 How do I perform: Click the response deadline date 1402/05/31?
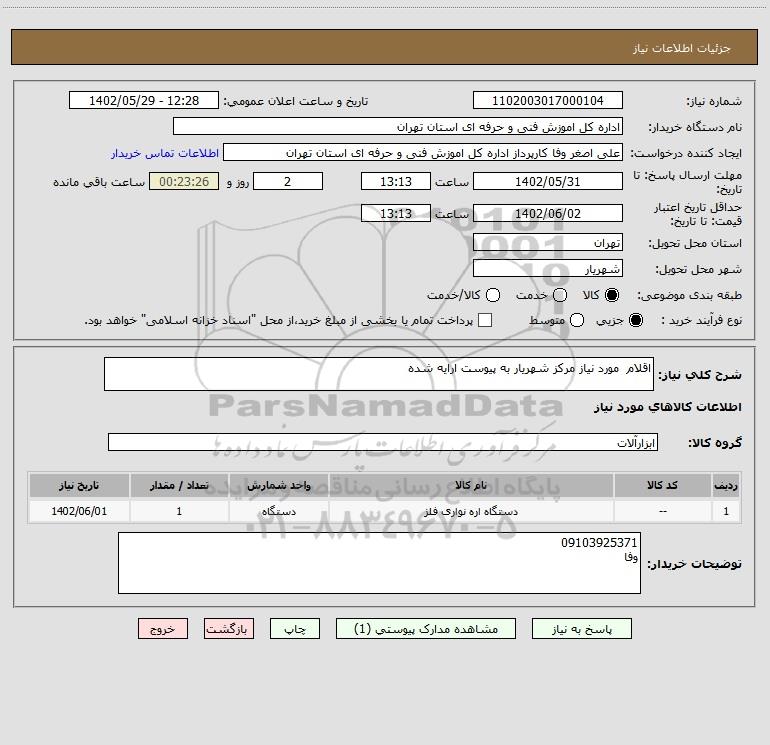[x=548, y=181]
